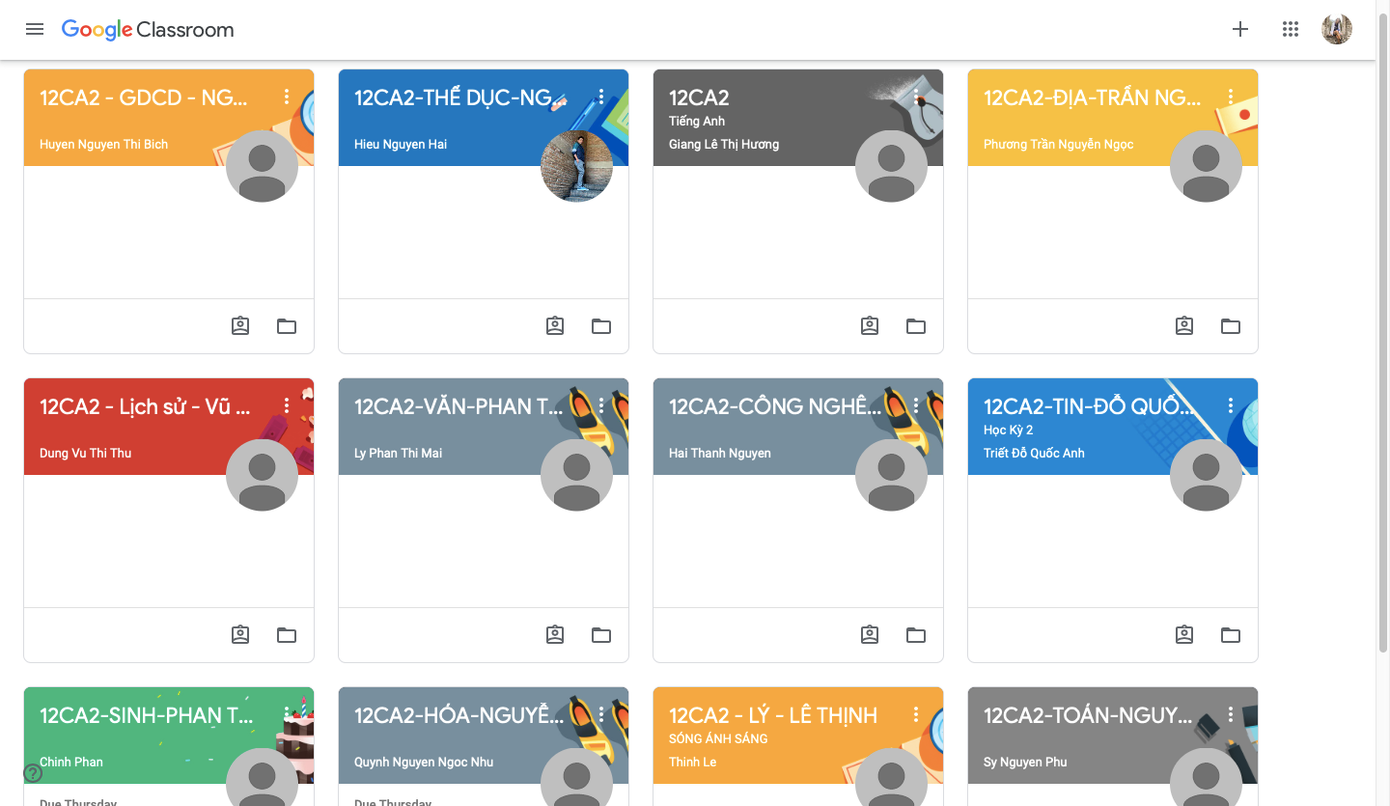1390x806 pixels.
Task: Open your work for 12CA2 Tiếng Anh
Action: coord(869,326)
